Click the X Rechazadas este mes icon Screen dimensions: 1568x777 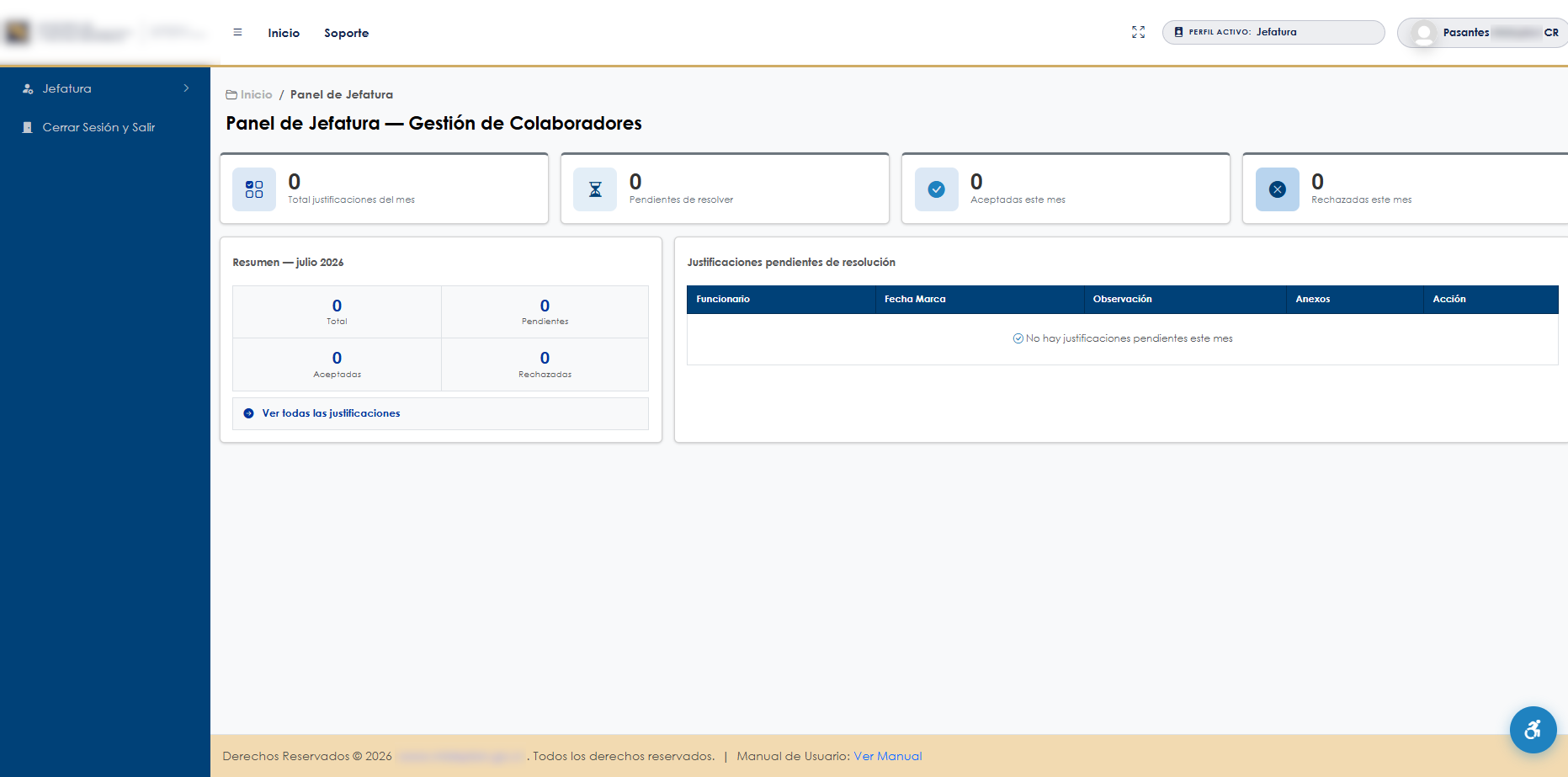[x=1277, y=189]
